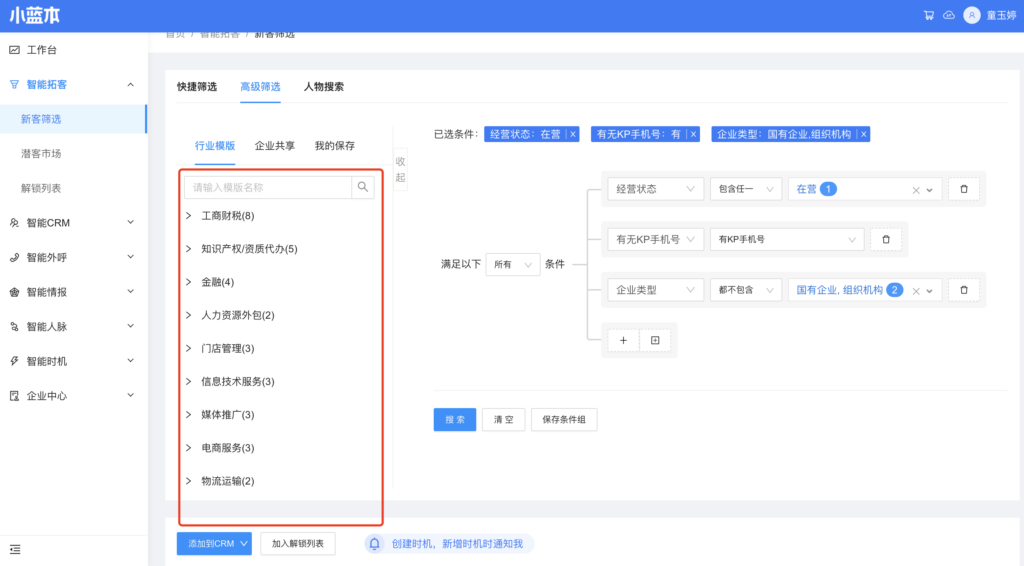Focus the template name search field
Screen dimensions: 1024x566
click(268, 187)
